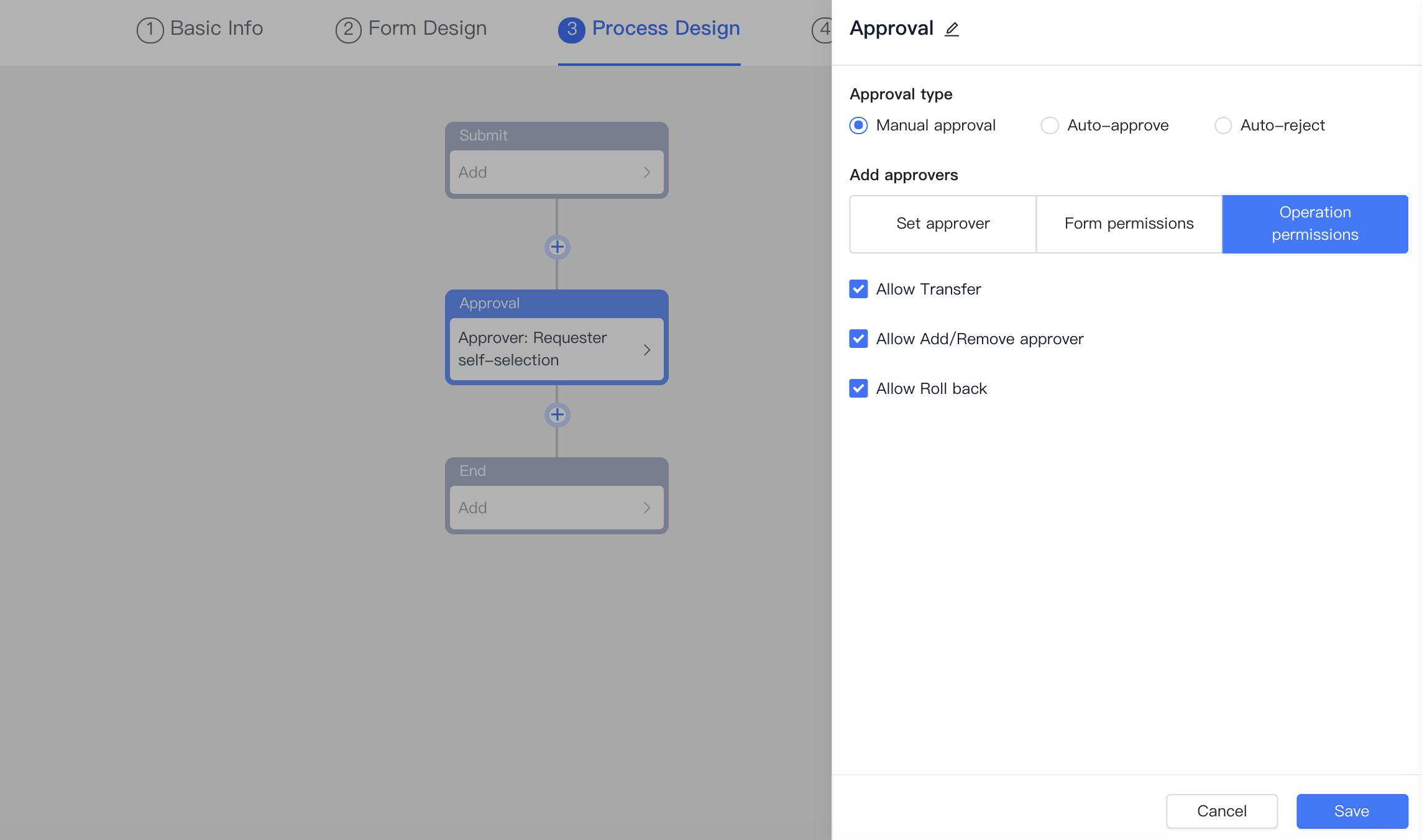Expand the Submit node's Add settings chevron
The image size is (1422, 840).
pos(646,172)
